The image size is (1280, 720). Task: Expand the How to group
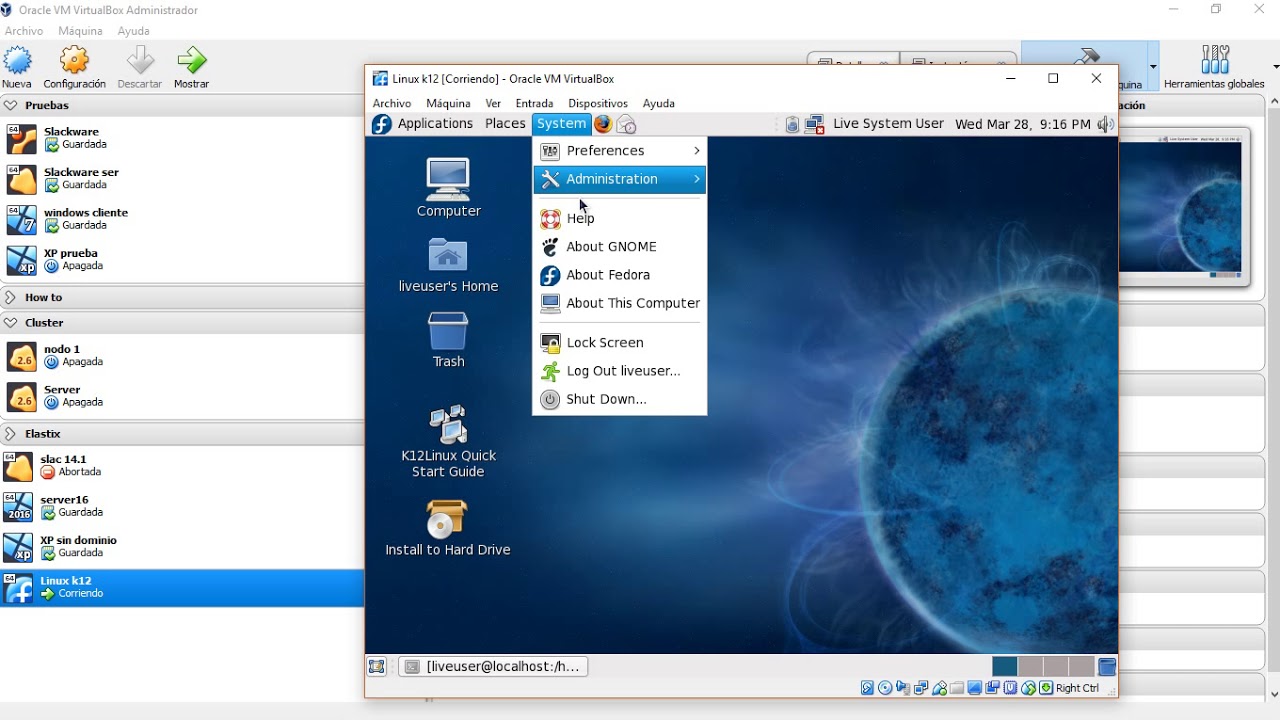(x=10, y=297)
